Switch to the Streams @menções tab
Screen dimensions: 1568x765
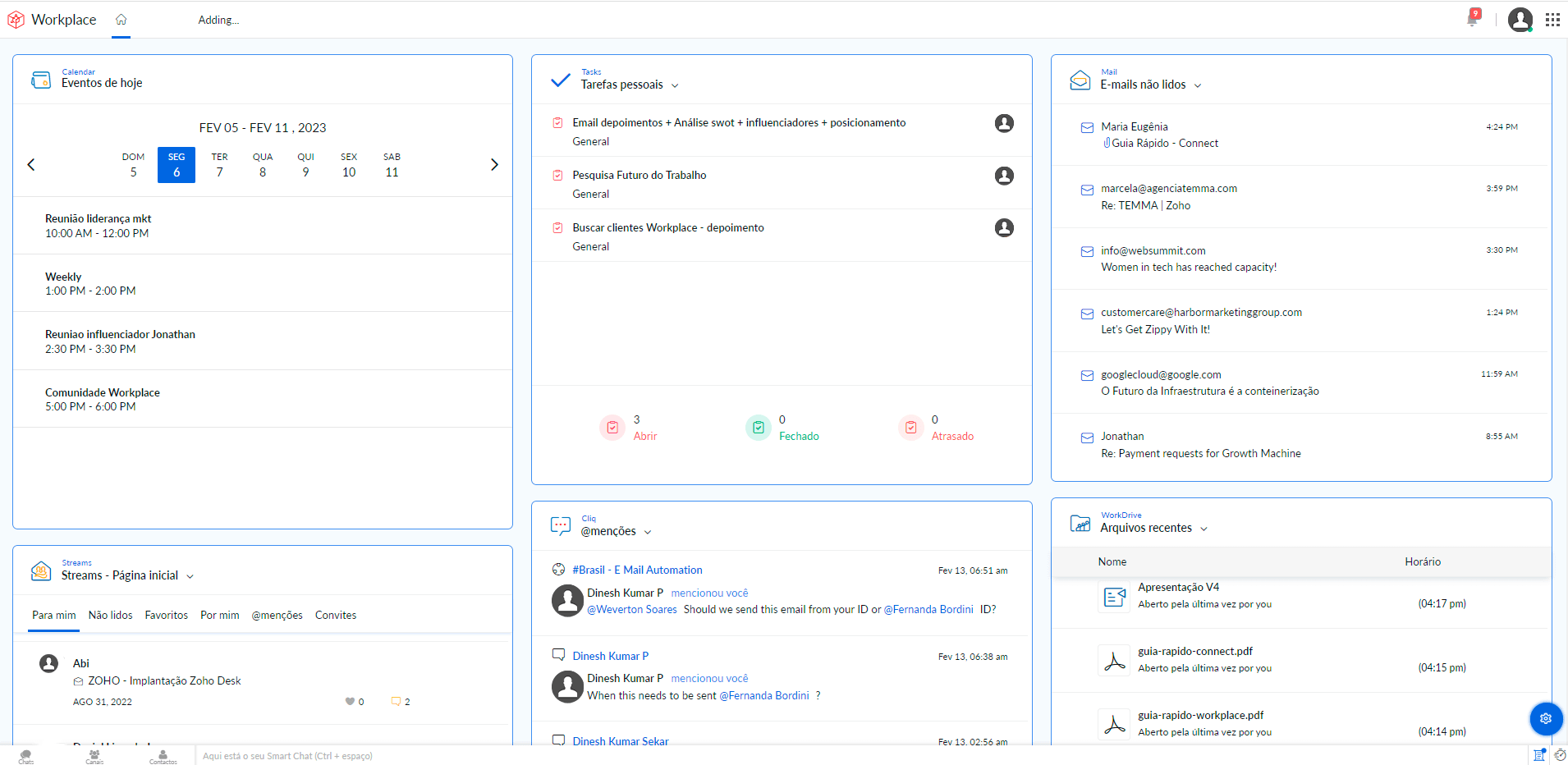[x=277, y=616]
